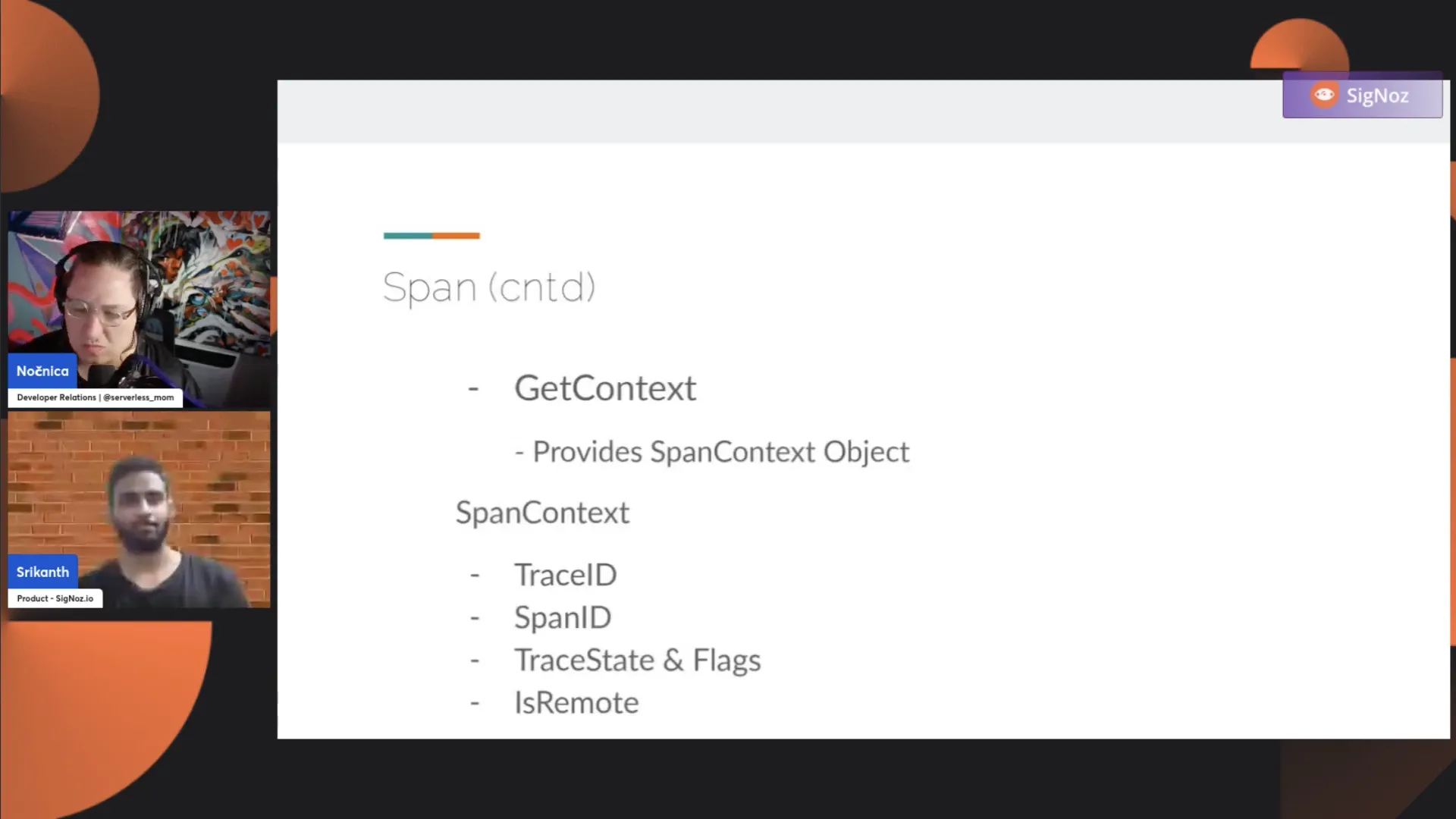Click the SpanContext heading on slide
The height and width of the screenshot is (819, 1456).
[x=542, y=513]
